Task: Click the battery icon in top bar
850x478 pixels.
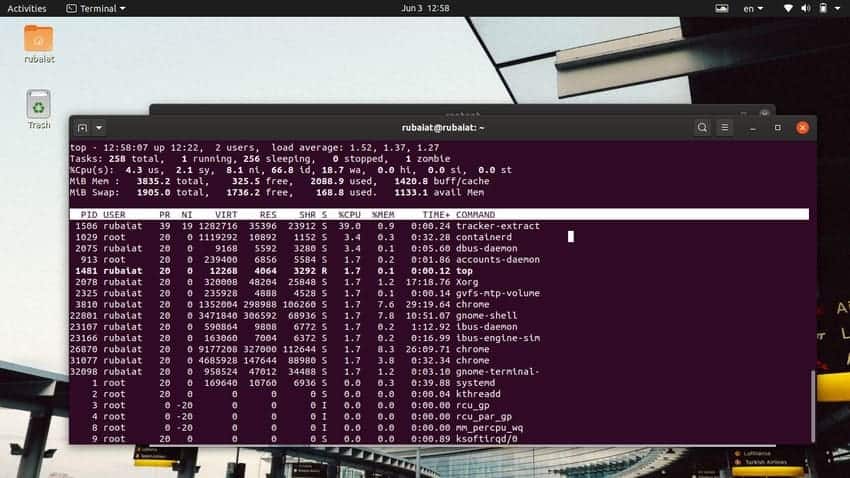Action: pos(823,8)
